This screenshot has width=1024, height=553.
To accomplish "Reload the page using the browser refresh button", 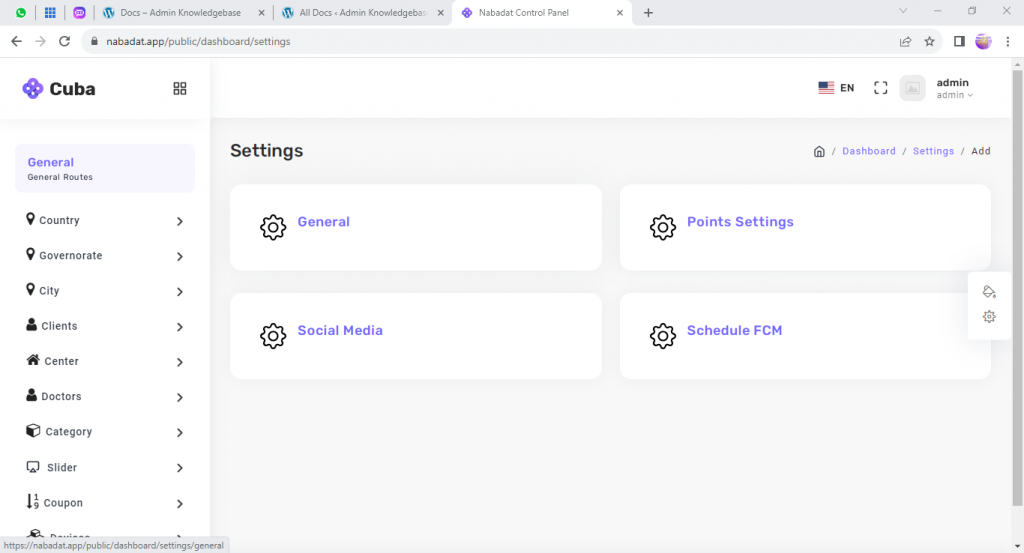I will coord(65,42).
